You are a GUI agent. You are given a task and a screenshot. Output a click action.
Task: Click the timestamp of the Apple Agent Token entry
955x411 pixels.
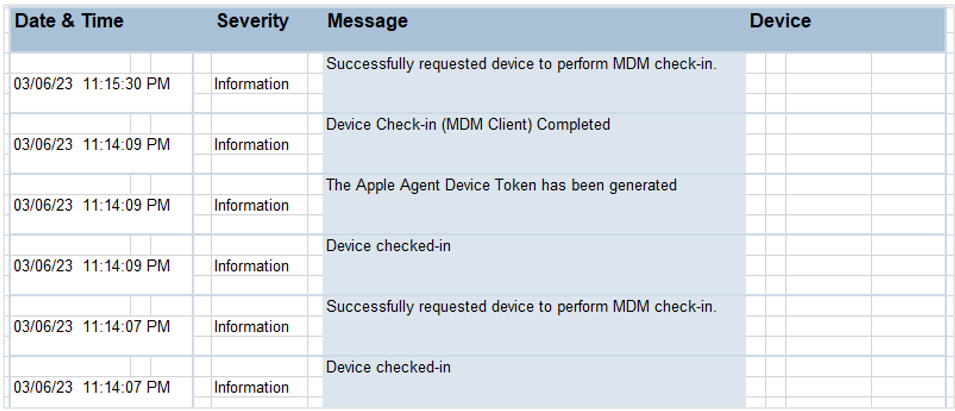point(92,205)
